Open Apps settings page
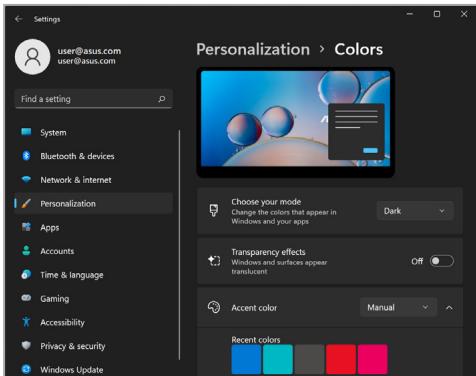476x376 pixels. 94,227
